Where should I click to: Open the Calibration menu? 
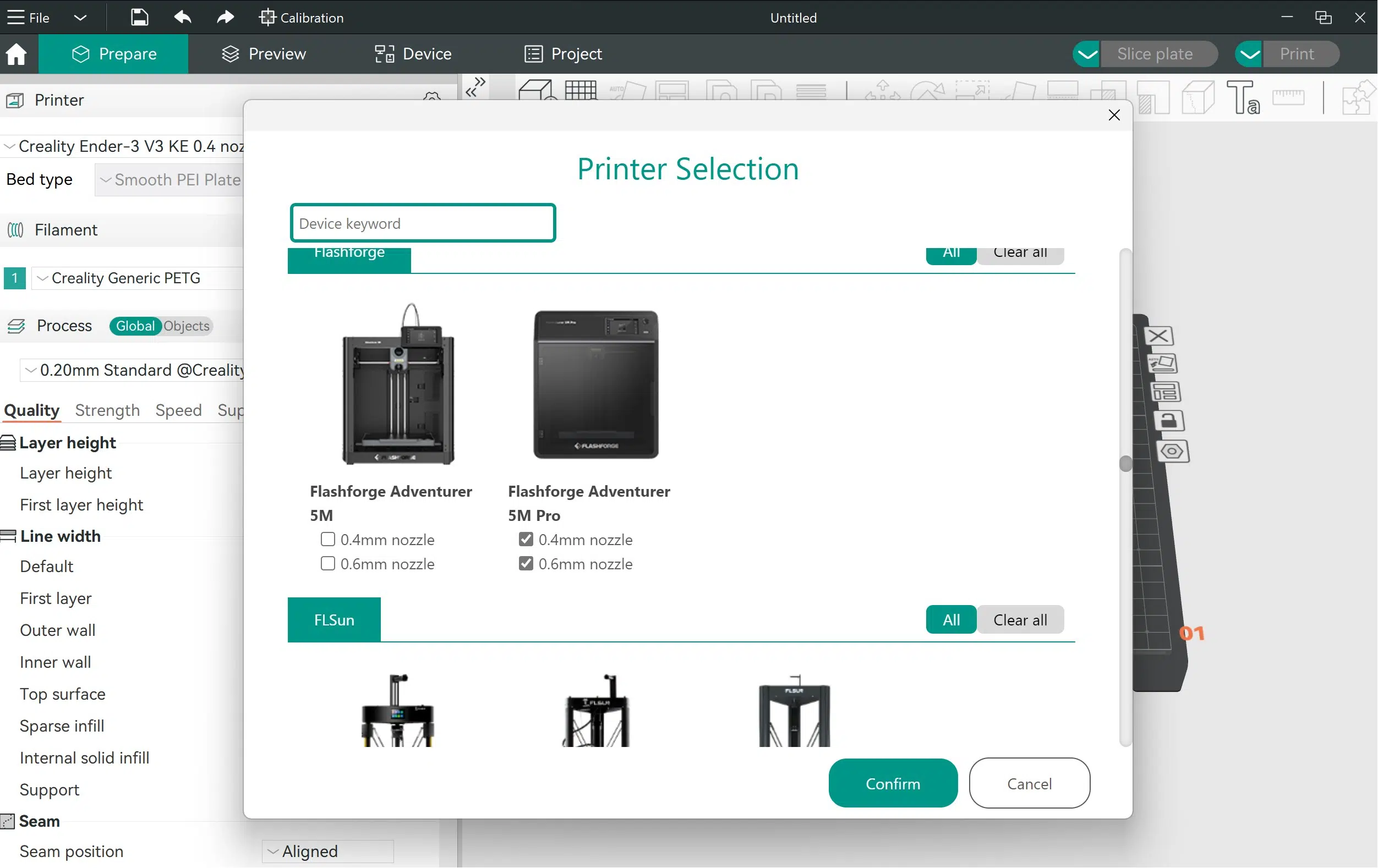pos(302,17)
